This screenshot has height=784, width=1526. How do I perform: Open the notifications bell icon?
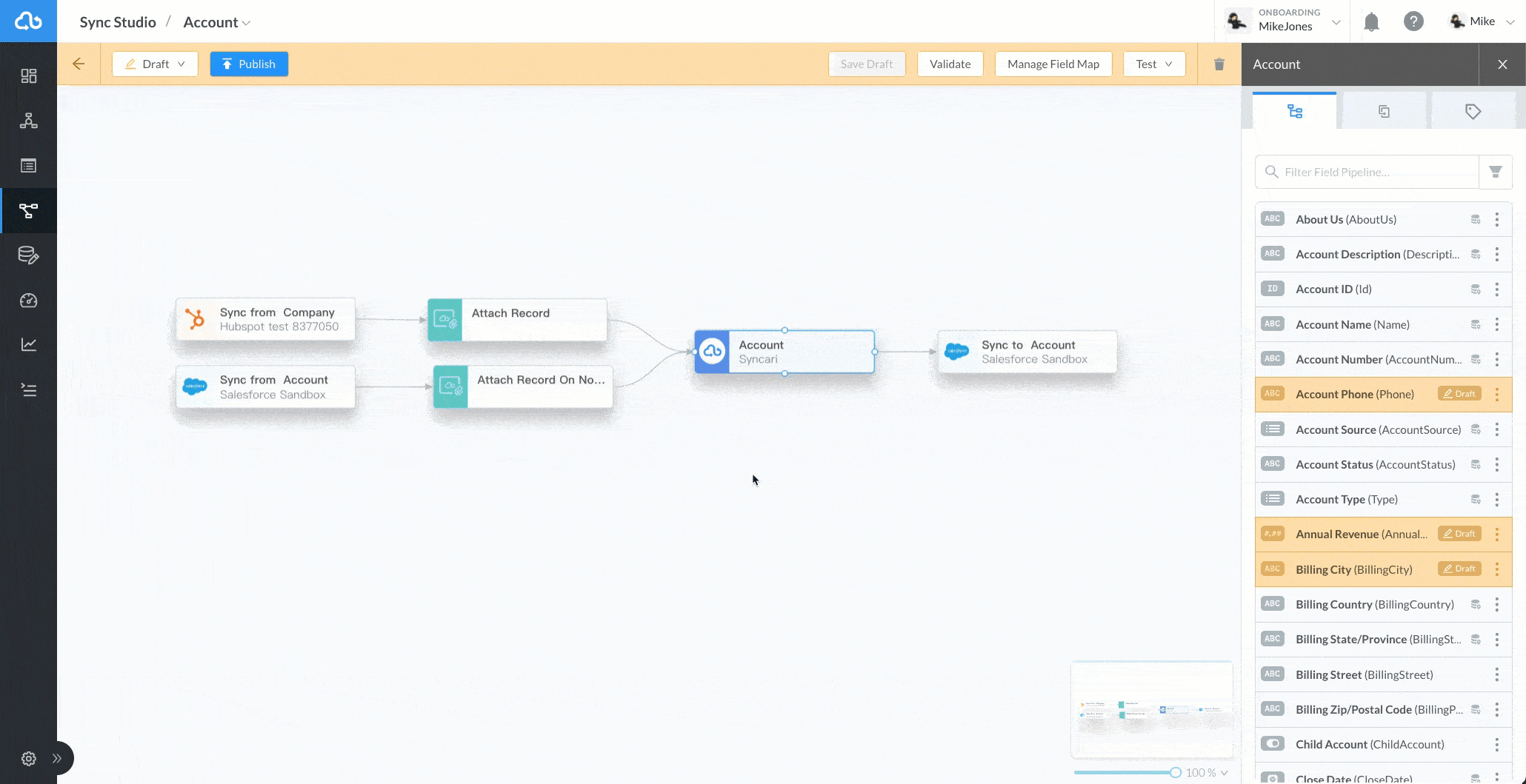tap(1371, 22)
